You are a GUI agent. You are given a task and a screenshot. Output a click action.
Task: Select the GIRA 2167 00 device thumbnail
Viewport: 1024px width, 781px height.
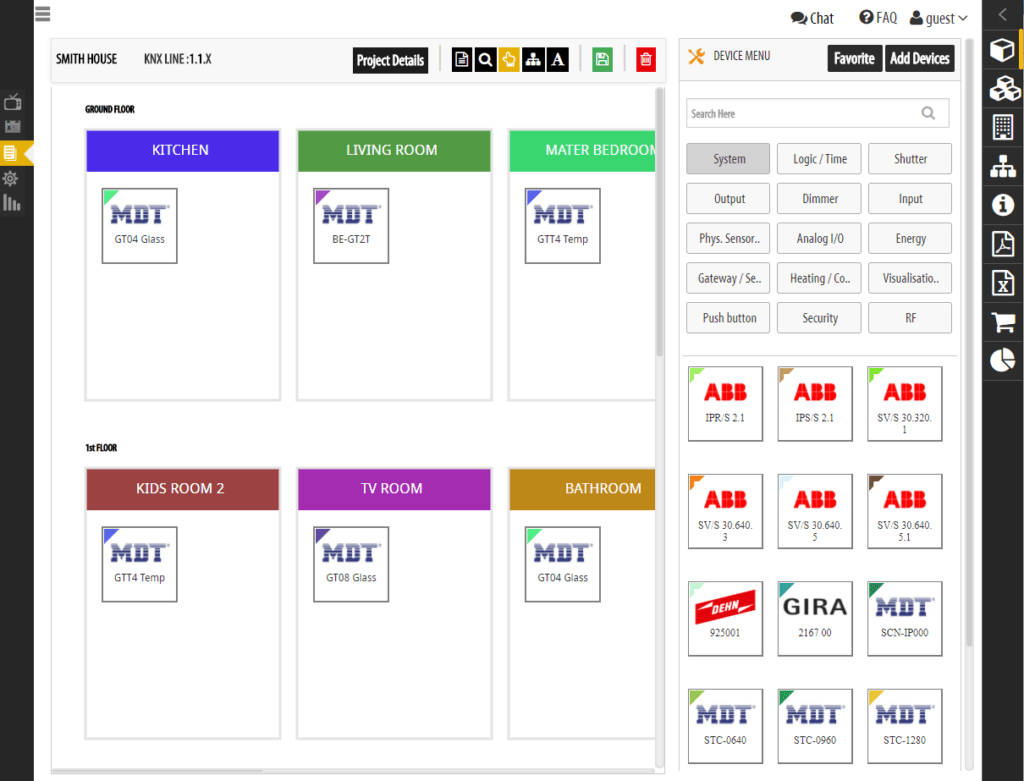(x=815, y=618)
